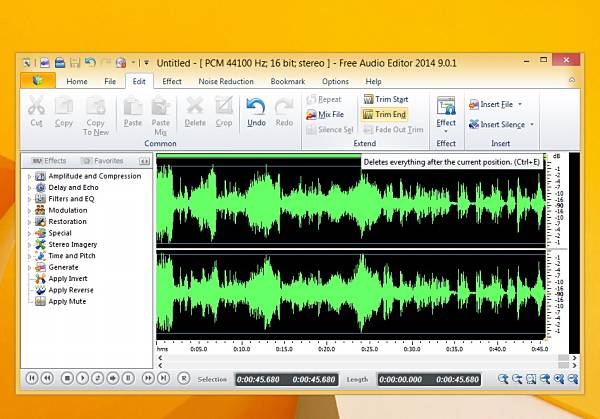Open the Customize Quick Access Toolbar dropdown

(146, 62)
